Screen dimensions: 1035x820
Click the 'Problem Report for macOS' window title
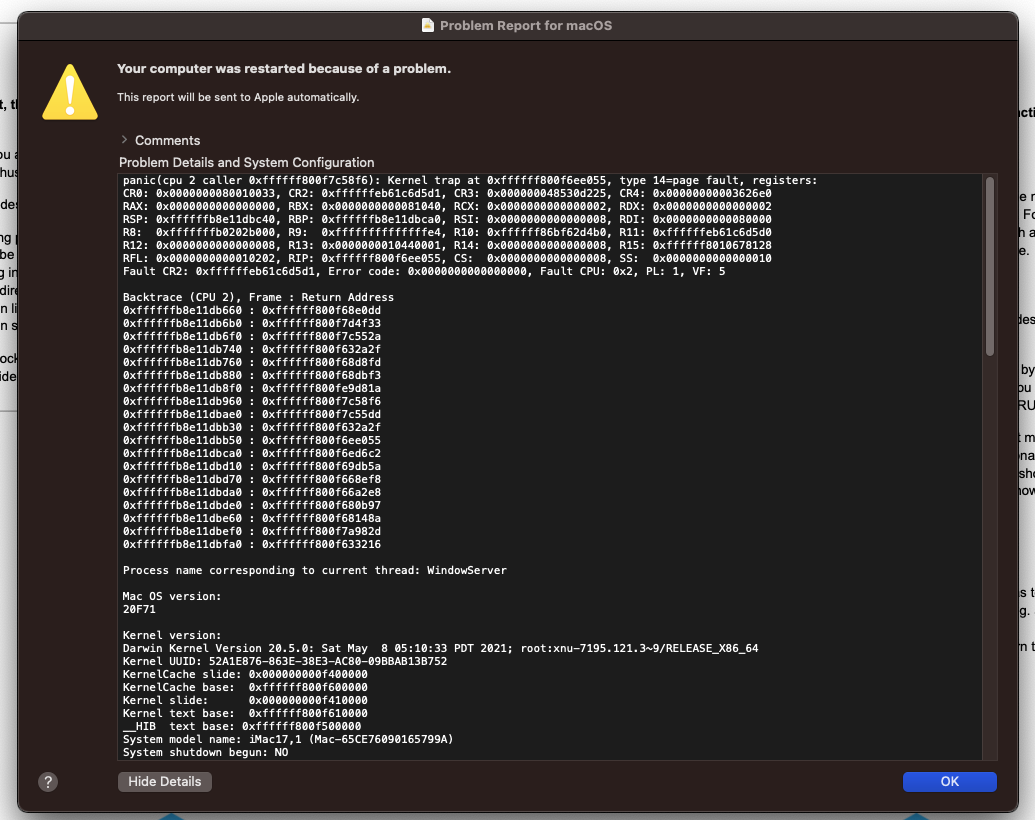(526, 26)
